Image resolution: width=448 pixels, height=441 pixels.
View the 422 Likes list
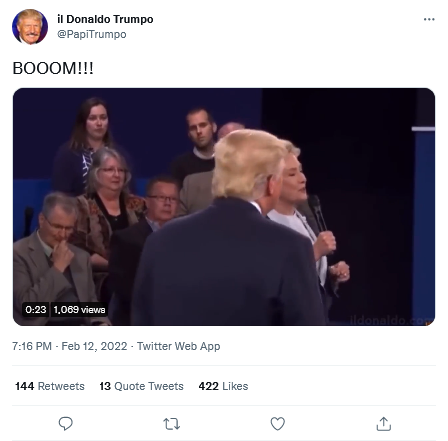click(223, 386)
